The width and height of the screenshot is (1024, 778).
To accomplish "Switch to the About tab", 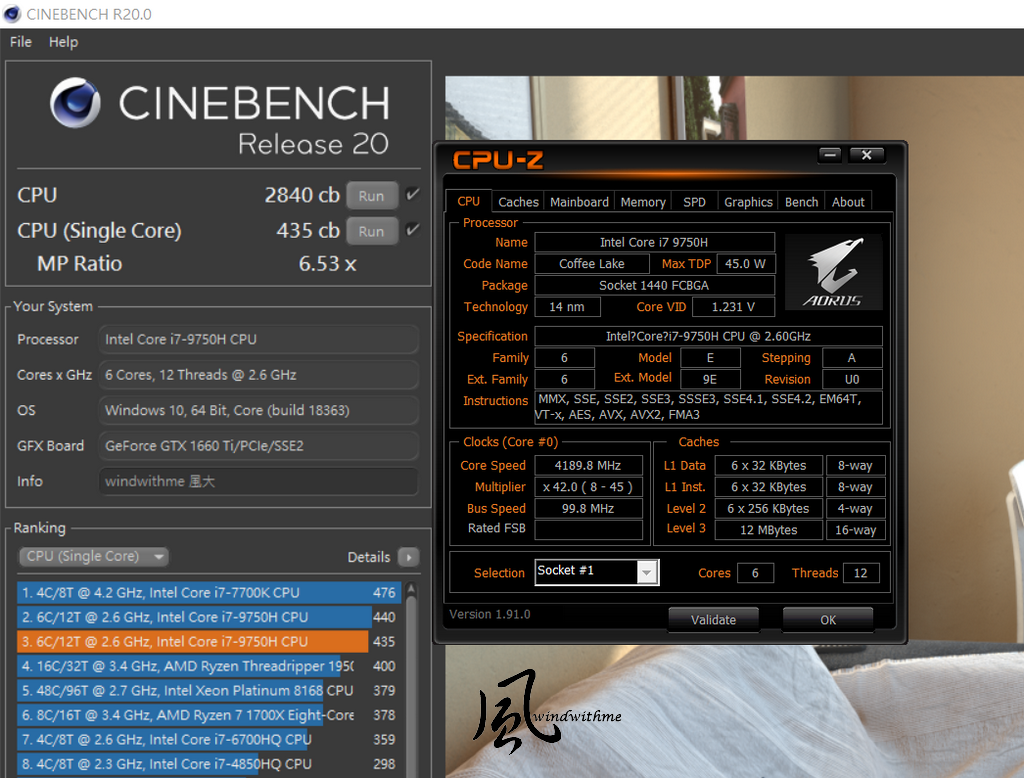I will tap(848, 202).
